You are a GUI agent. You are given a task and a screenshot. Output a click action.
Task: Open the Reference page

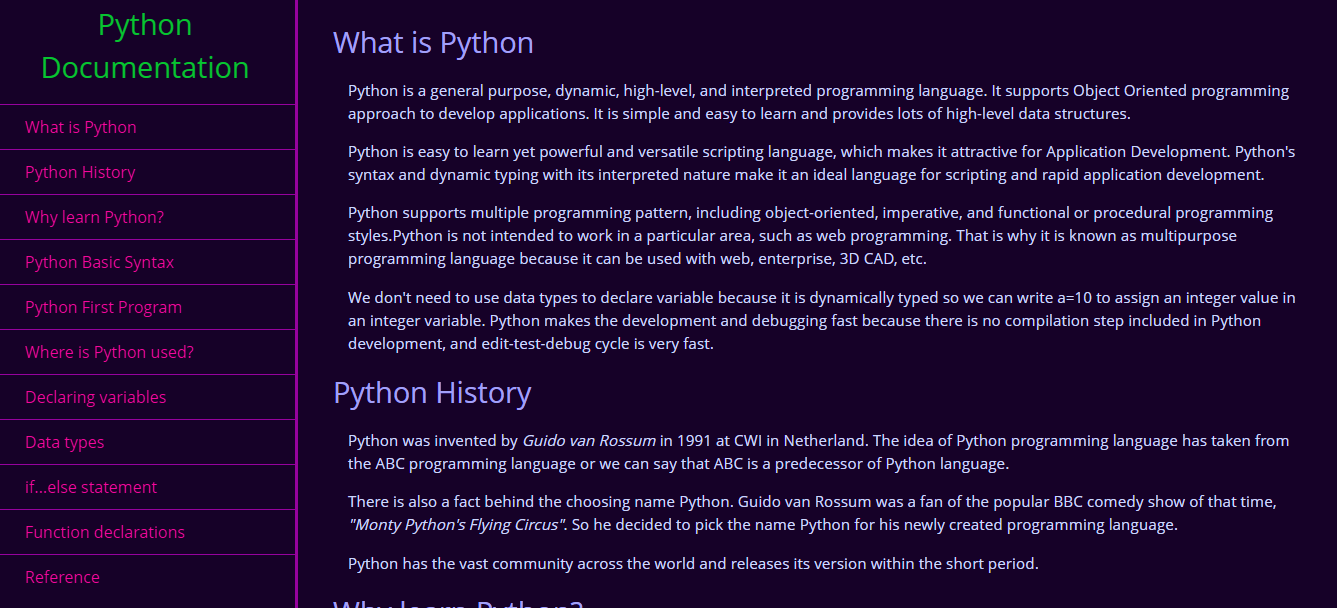click(x=63, y=577)
